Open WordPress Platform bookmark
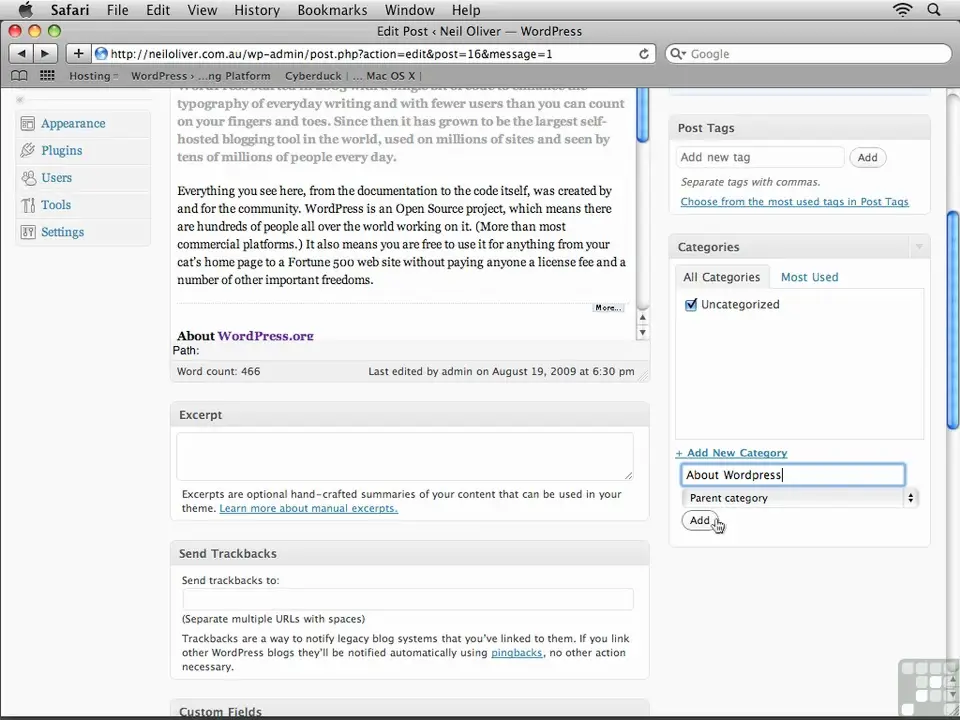Image resolution: width=960 pixels, height=720 pixels. (x=201, y=76)
